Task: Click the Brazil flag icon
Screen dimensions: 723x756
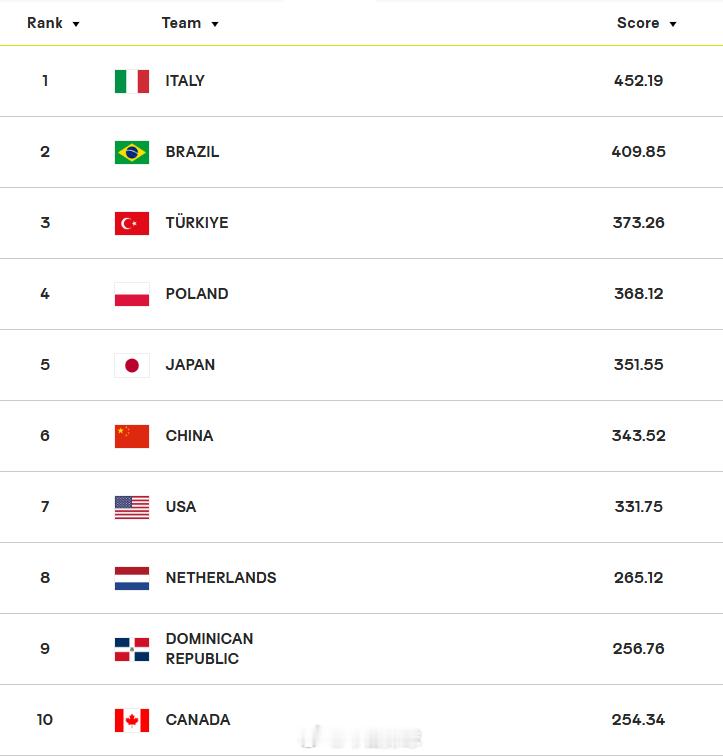Action: (132, 152)
